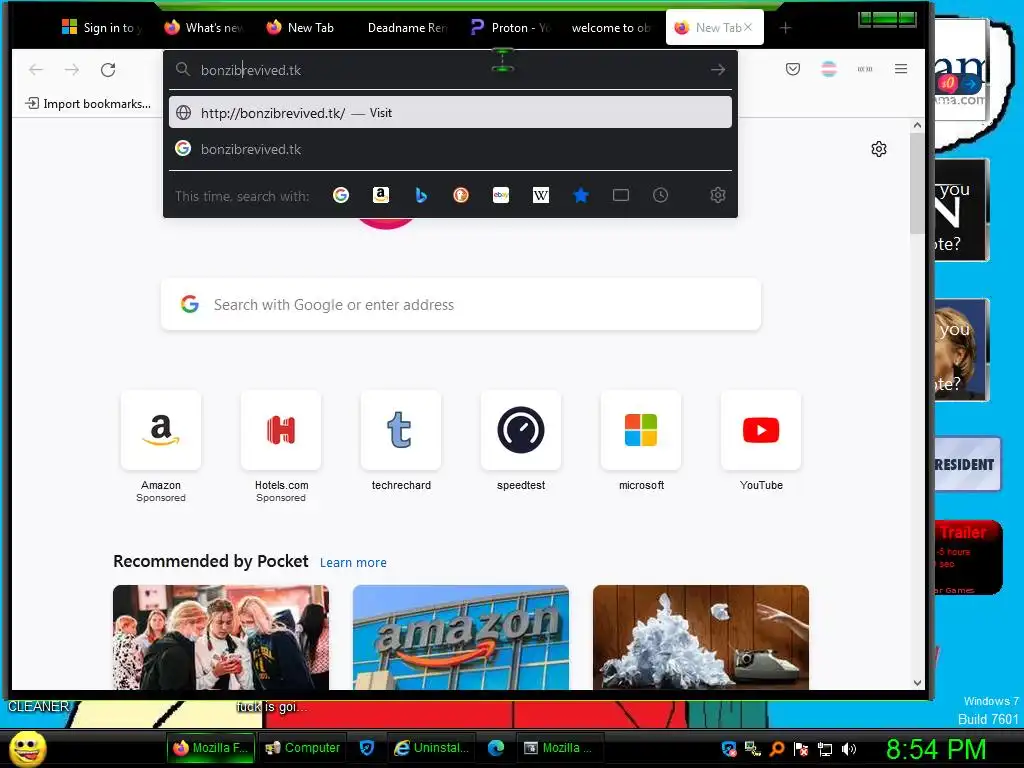
Task: Click the page scrollbar up arrow
Action: [917, 125]
